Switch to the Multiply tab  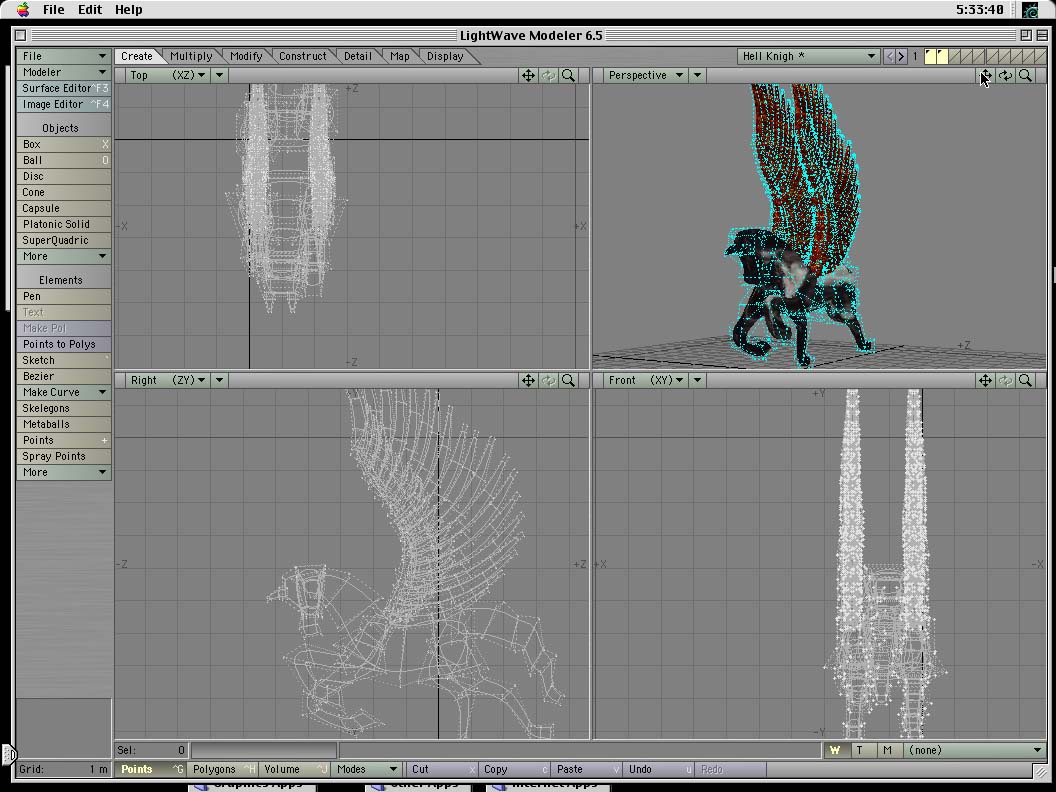tap(191, 56)
